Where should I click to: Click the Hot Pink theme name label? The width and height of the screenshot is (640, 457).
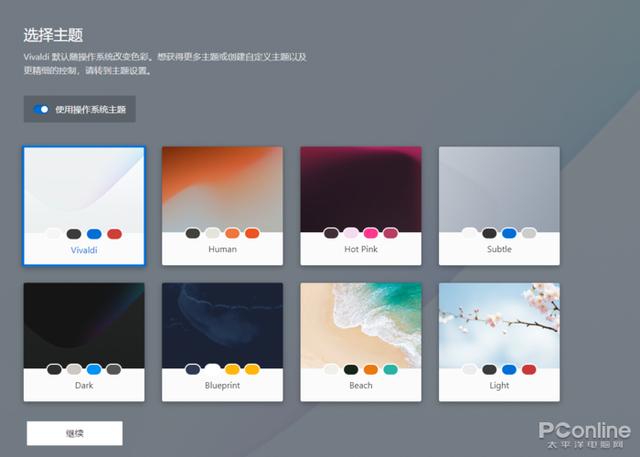click(361, 249)
